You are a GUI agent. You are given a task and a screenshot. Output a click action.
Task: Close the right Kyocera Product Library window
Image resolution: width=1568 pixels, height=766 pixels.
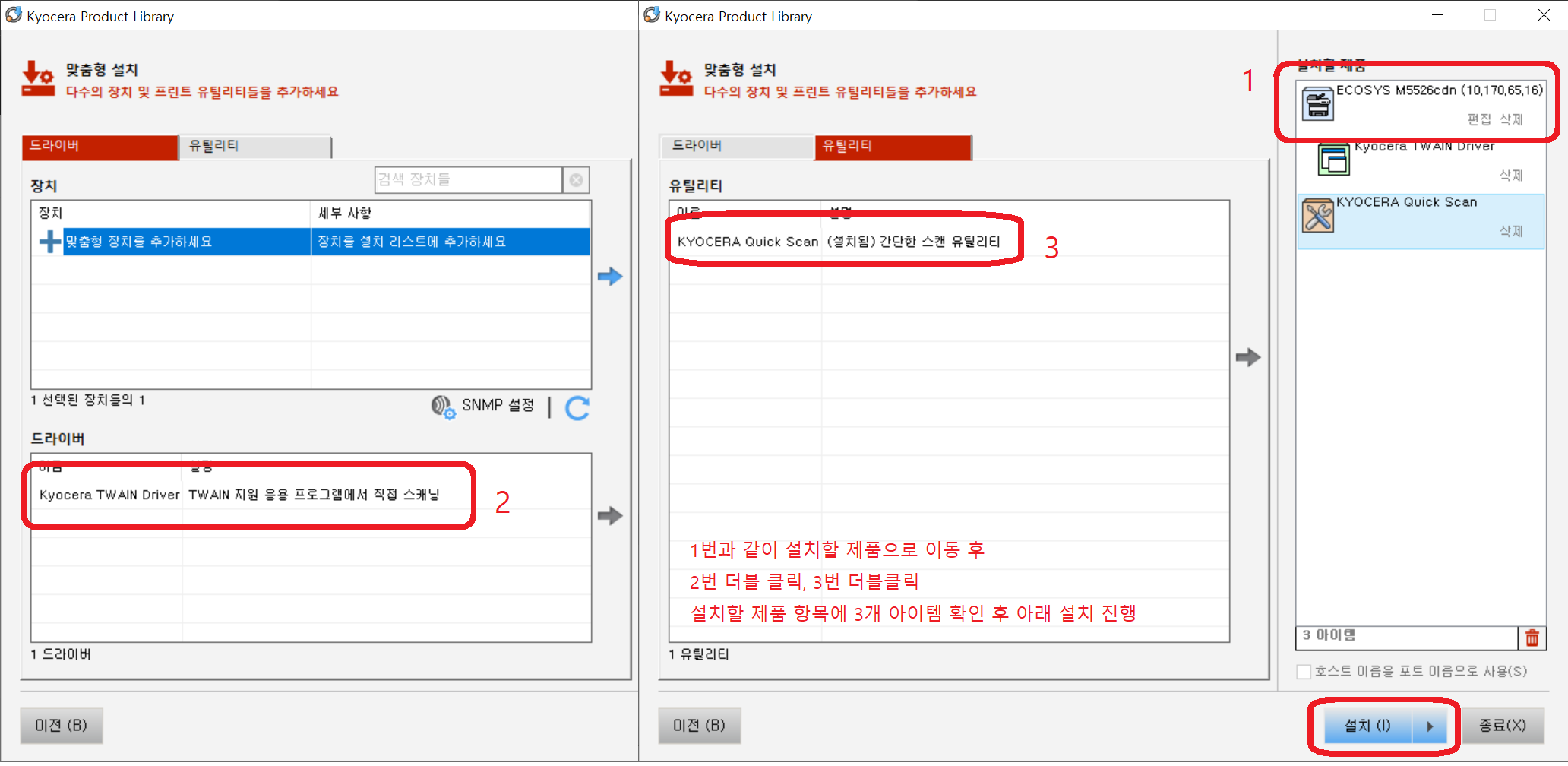[1544, 15]
